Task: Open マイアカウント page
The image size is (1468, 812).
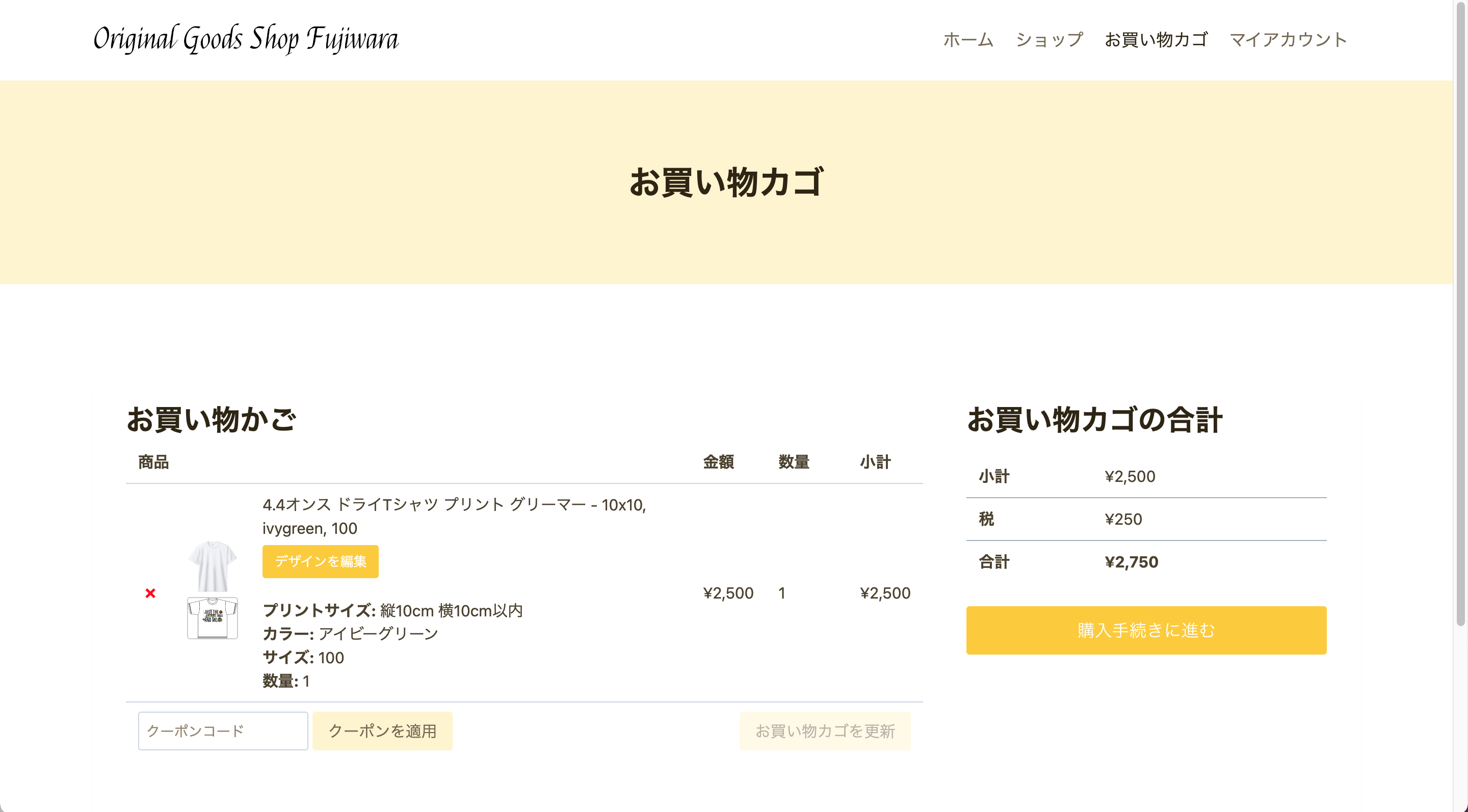Action: click(1289, 39)
